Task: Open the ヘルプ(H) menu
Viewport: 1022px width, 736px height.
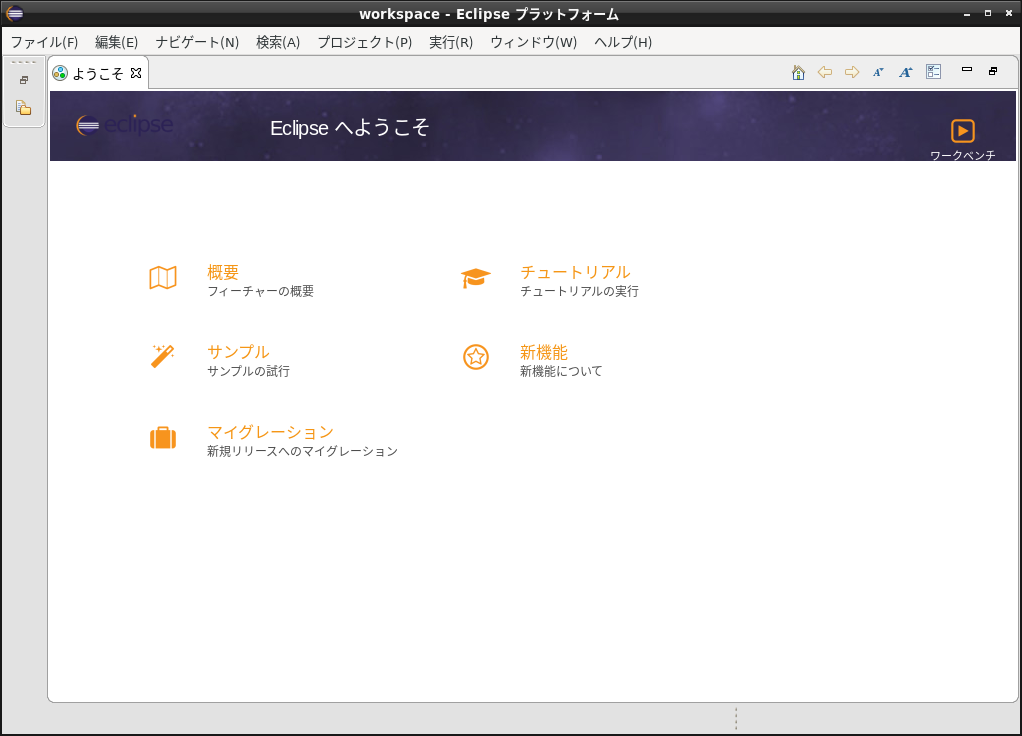Action: click(x=623, y=42)
